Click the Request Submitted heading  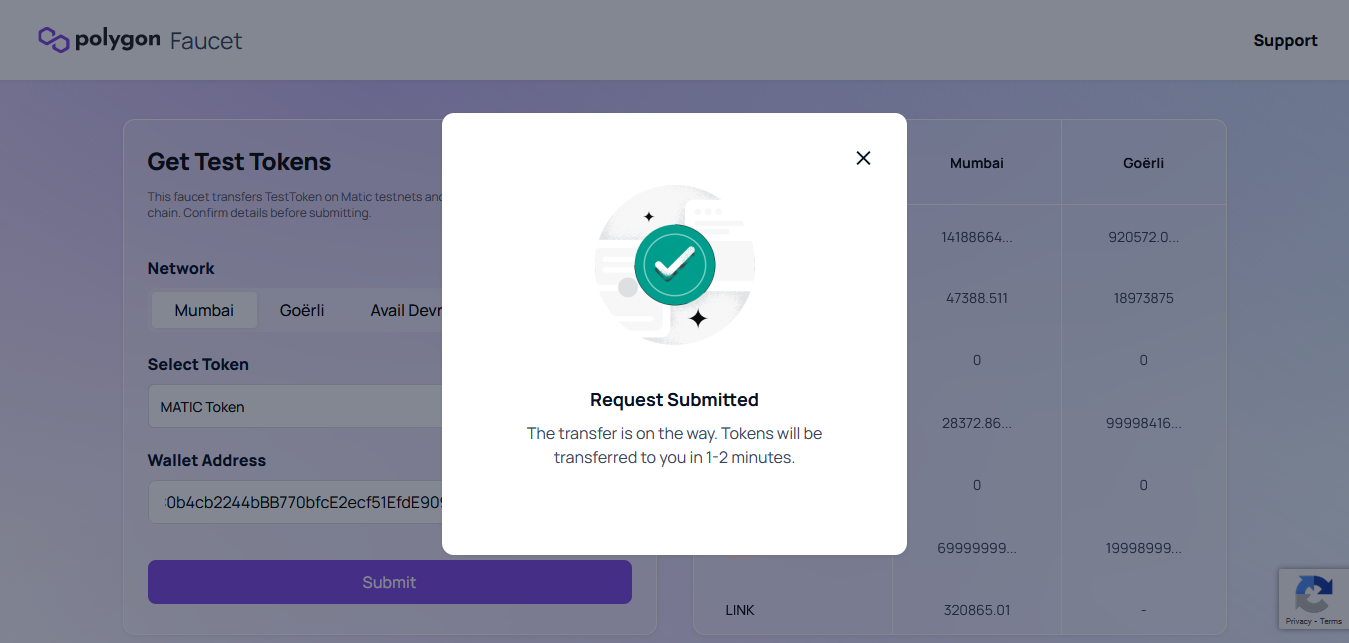(674, 400)
